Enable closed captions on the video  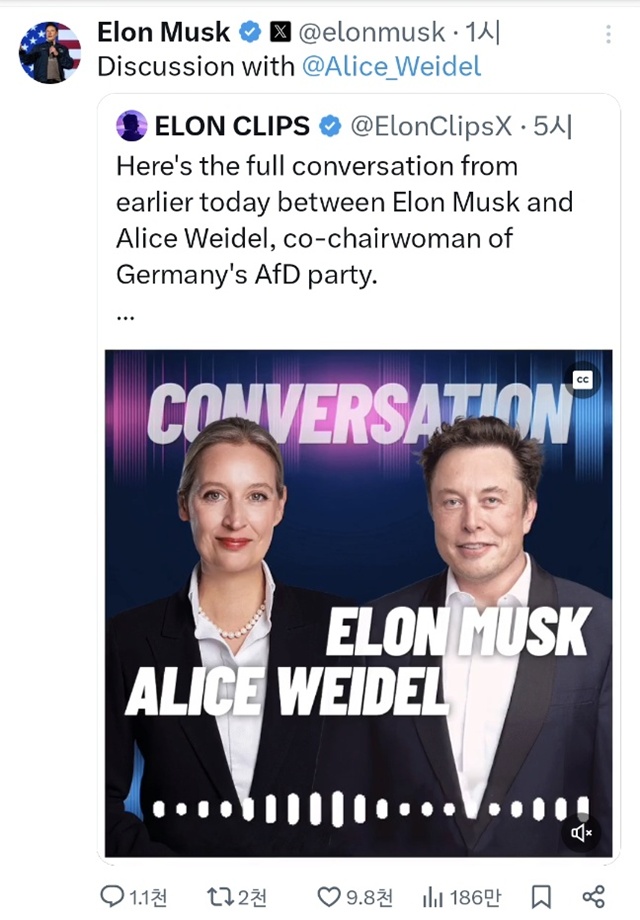(x=583, y=380)
